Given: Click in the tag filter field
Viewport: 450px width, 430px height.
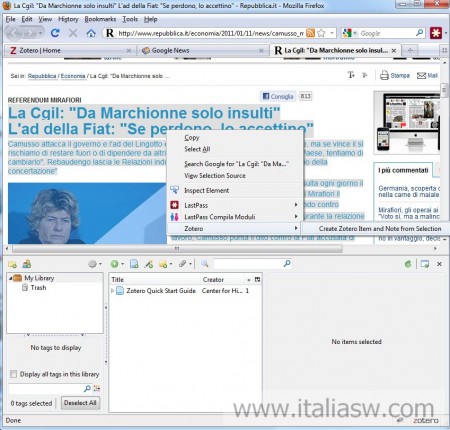Looking at the screenshot, I should pos(46,388).
